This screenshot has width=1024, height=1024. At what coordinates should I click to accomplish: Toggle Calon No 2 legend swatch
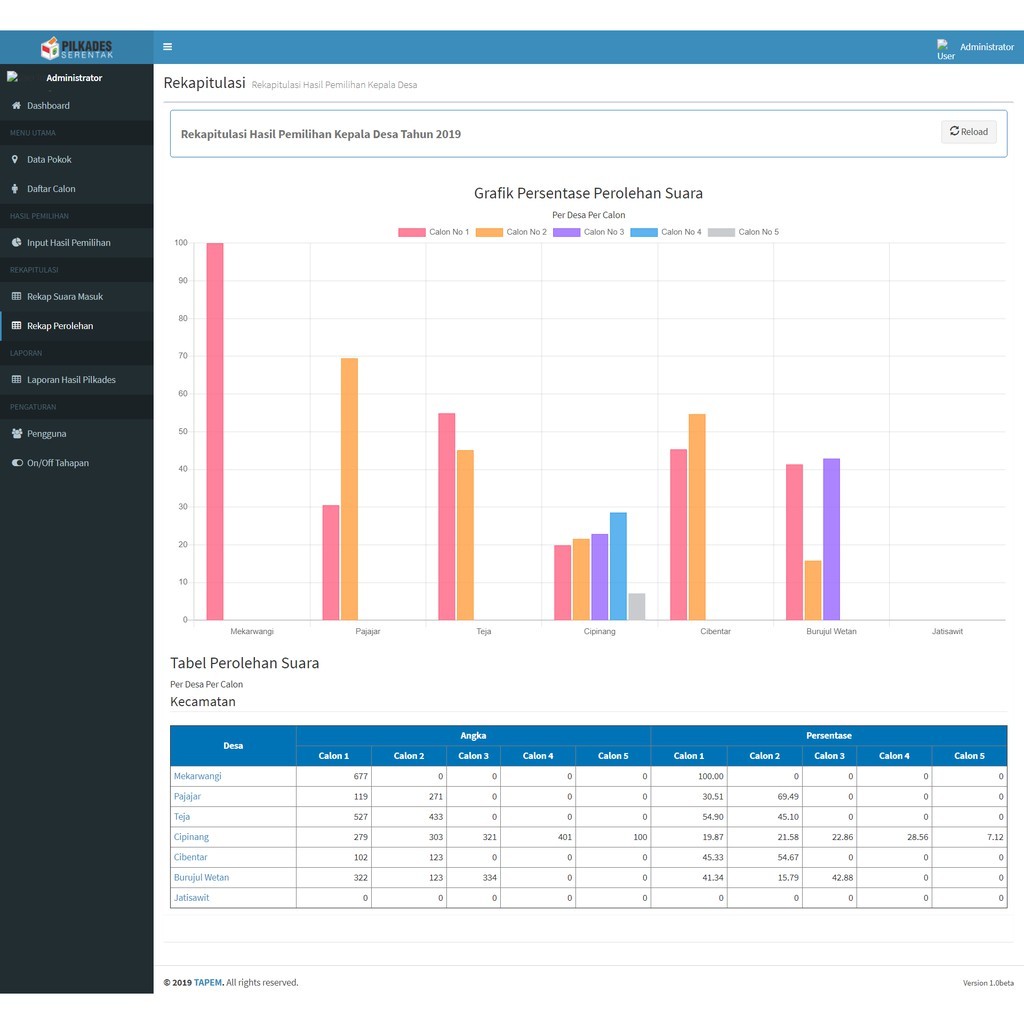tap(489, 232)
